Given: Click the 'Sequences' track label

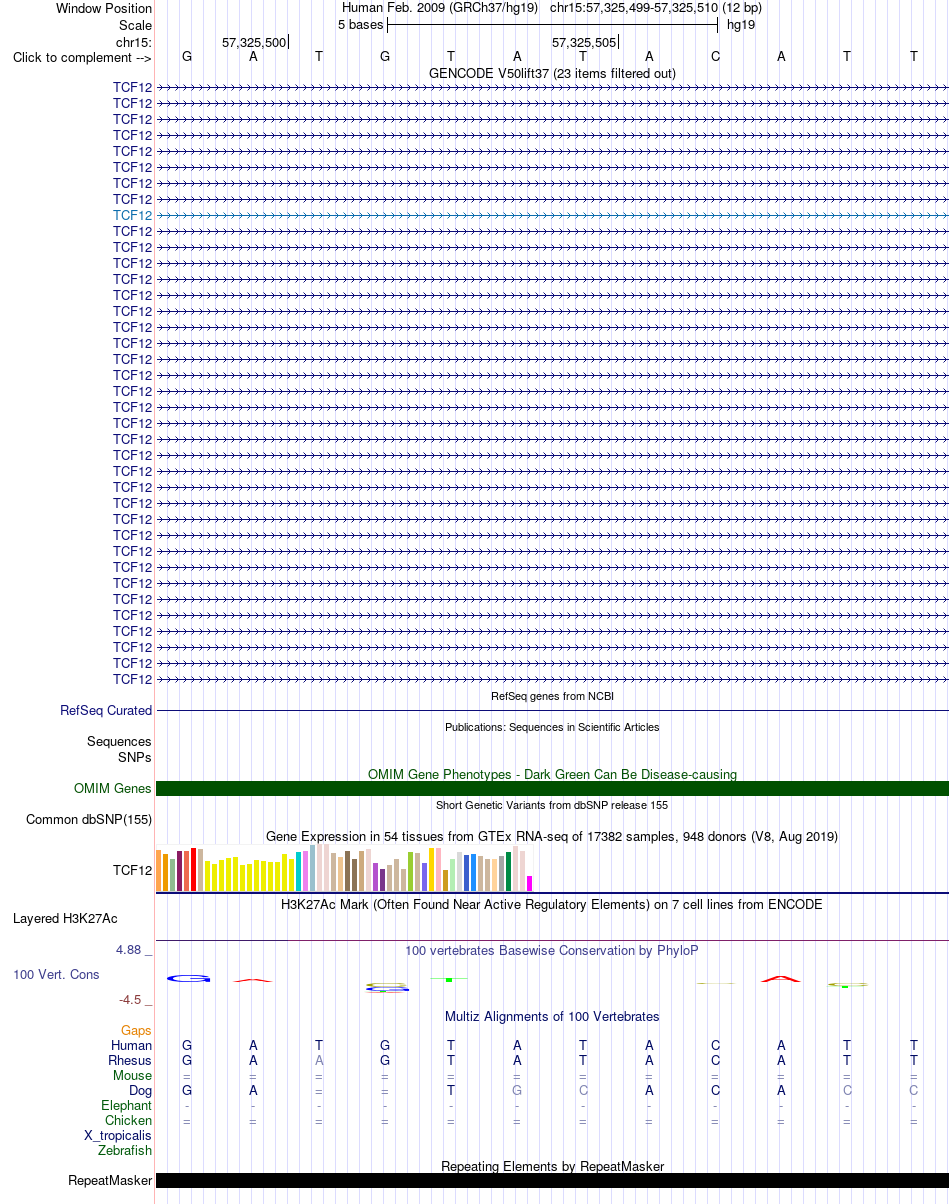Looking at the screenshot, I should pyautogui.click(x=119, y=742).
